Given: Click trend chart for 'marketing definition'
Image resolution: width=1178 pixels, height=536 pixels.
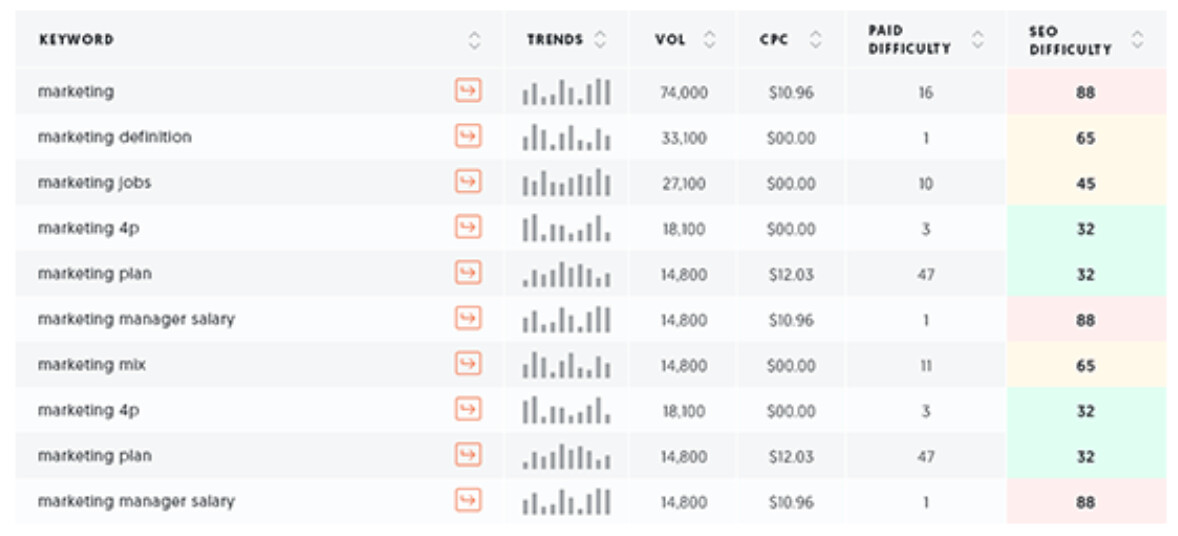Looking at the screenshot, I should pyautogui.click(x=566, y=137).
